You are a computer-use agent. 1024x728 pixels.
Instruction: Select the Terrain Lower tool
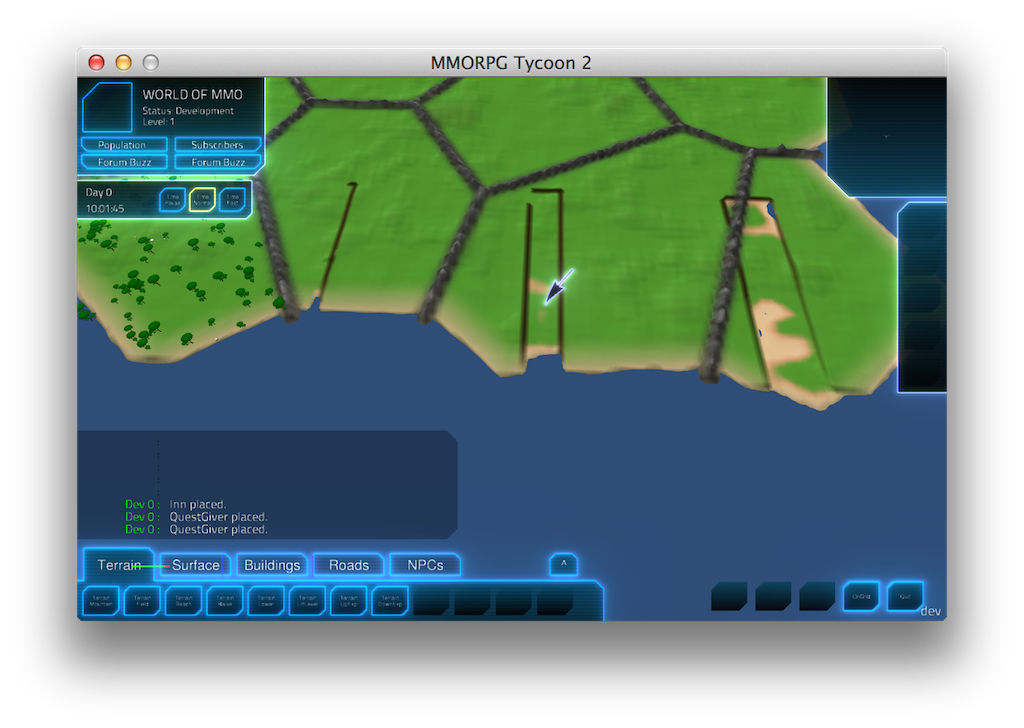[266, 601]
